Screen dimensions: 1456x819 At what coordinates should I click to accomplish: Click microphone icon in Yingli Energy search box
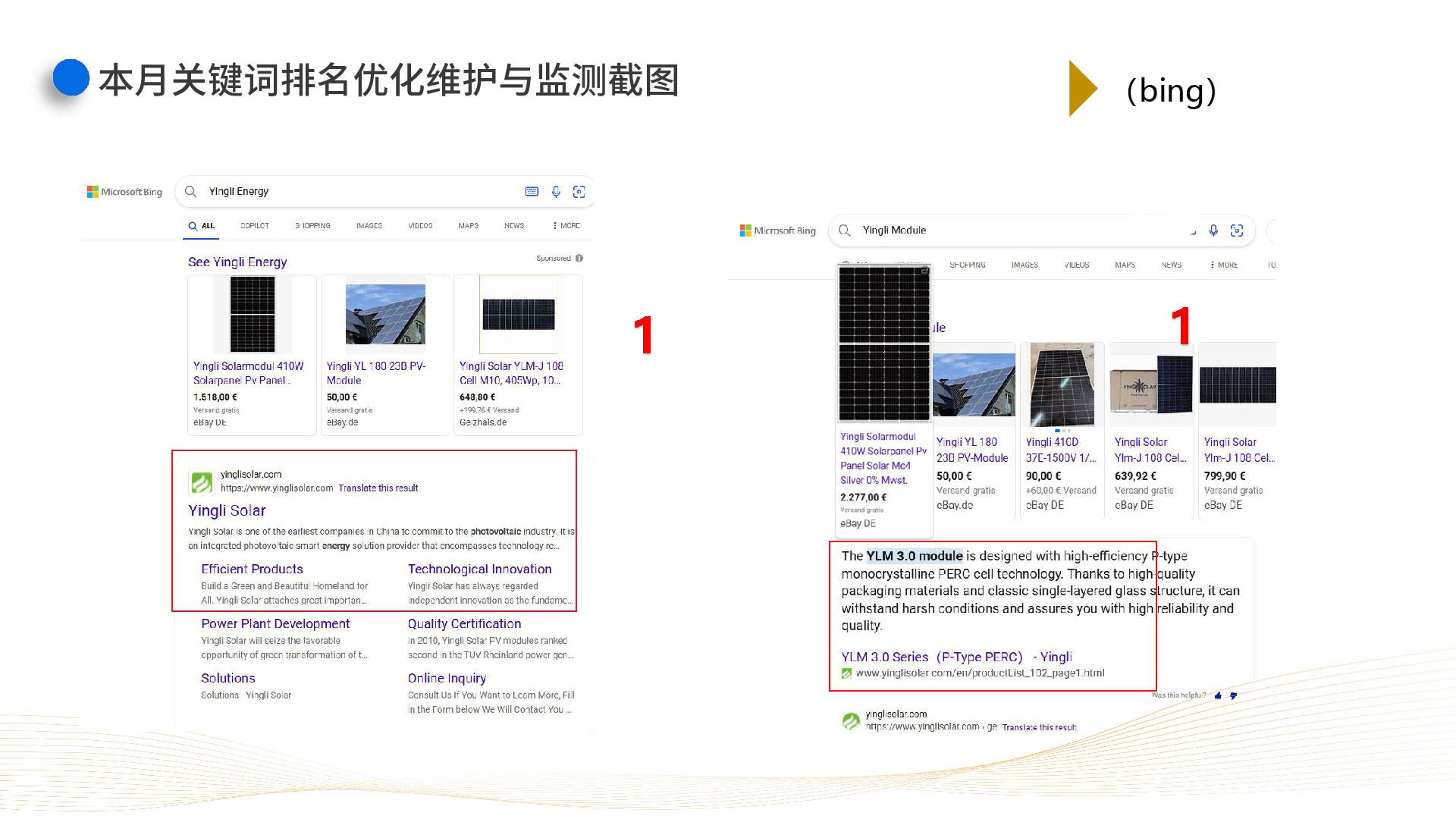(x=556, y=192)
